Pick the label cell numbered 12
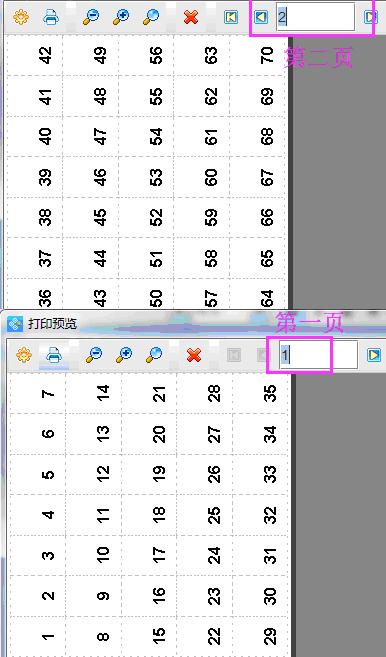 (x=93, y=474)
